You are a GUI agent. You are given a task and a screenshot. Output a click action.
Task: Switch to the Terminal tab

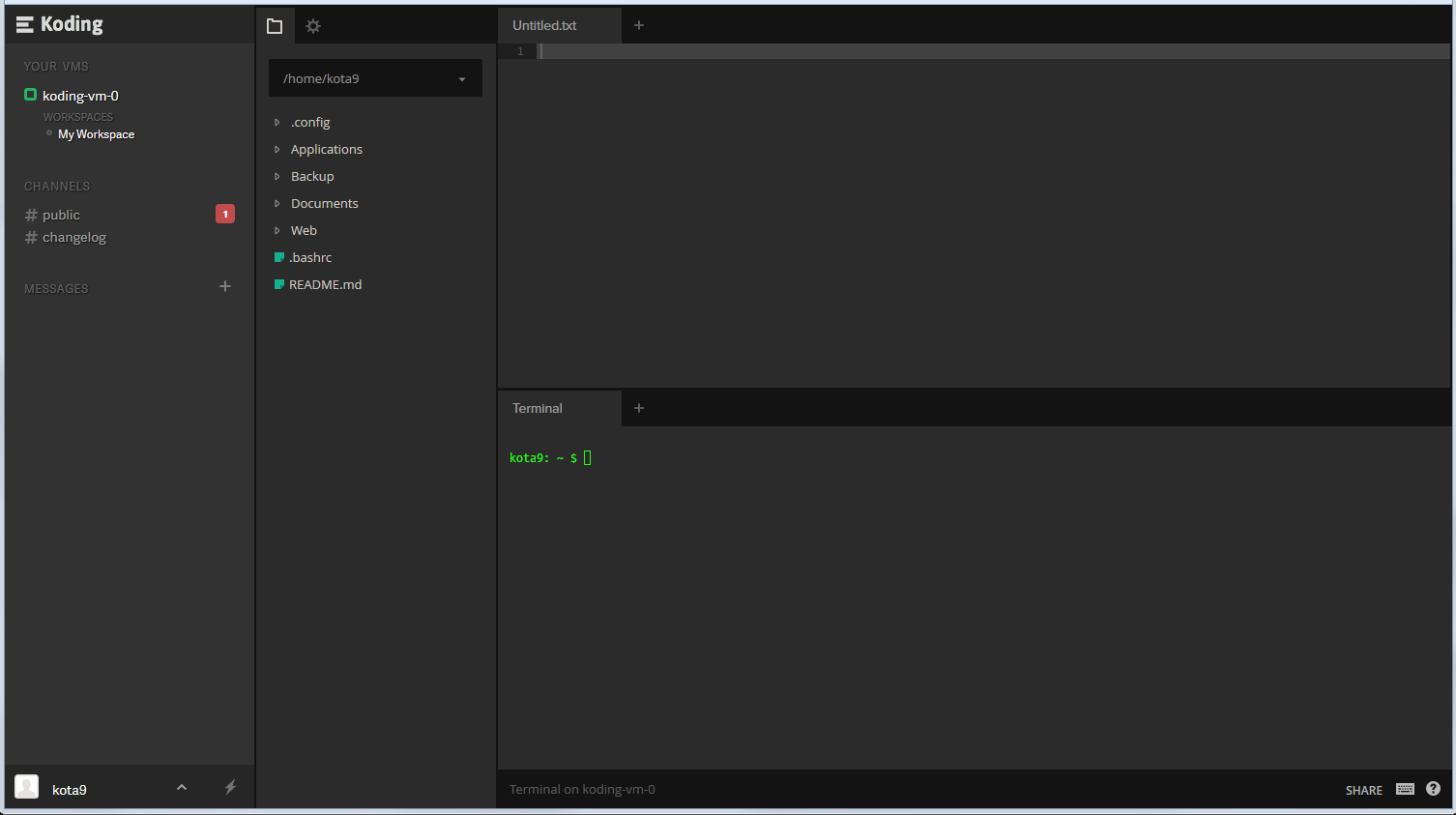(560, 408)
